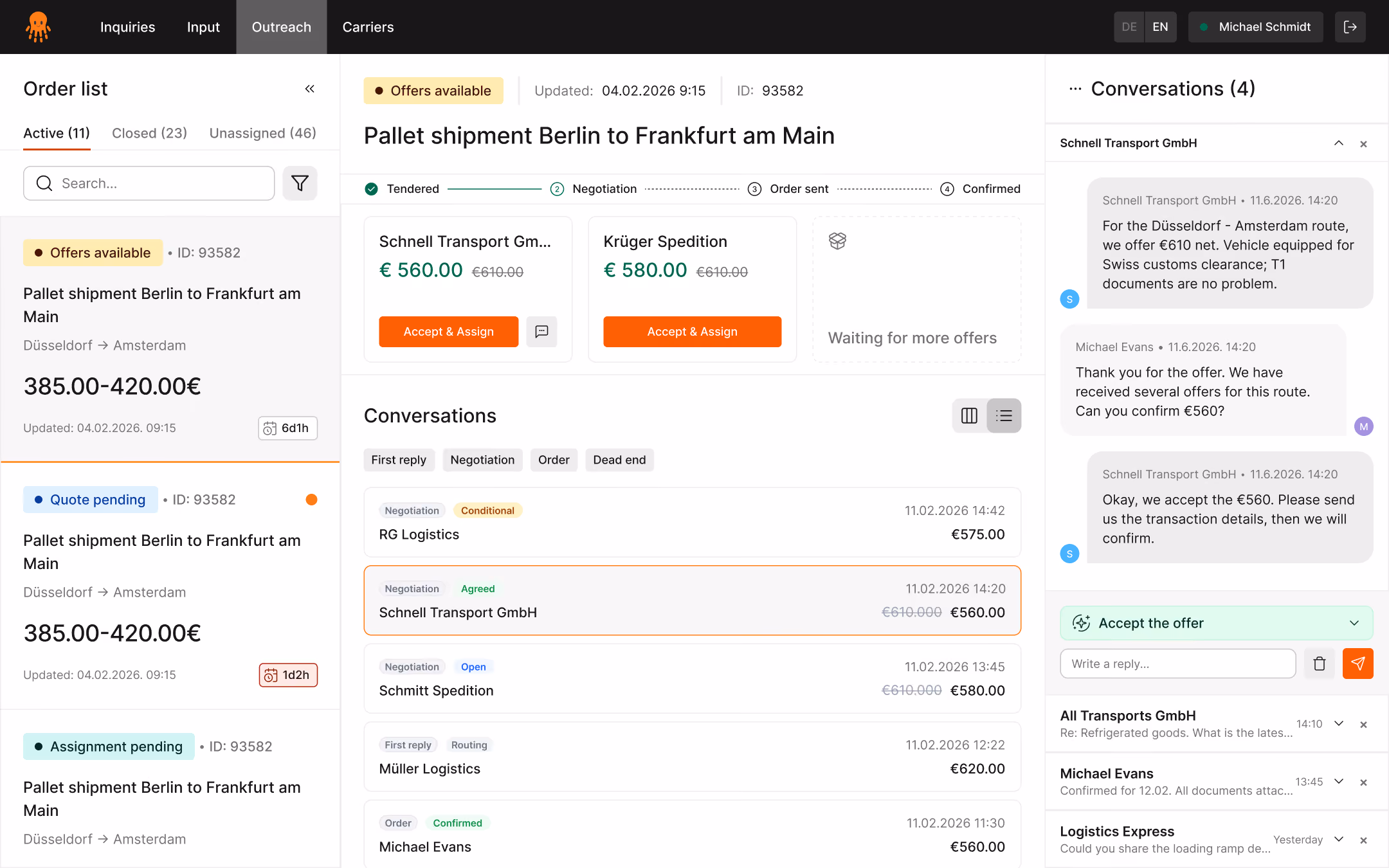Click the Negotiation step indicator
The image size is (1389, 868).
coord(593,189)
